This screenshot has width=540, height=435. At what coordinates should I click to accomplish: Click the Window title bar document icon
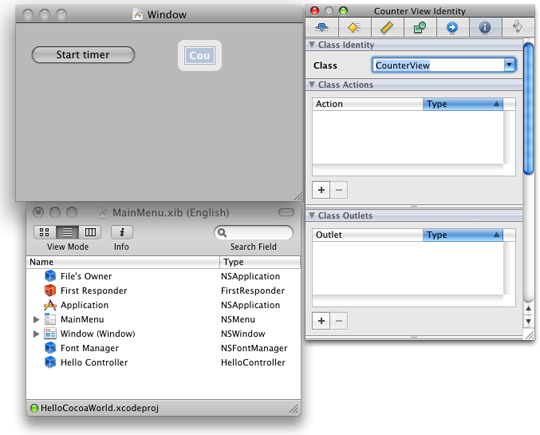click(138, 14)
